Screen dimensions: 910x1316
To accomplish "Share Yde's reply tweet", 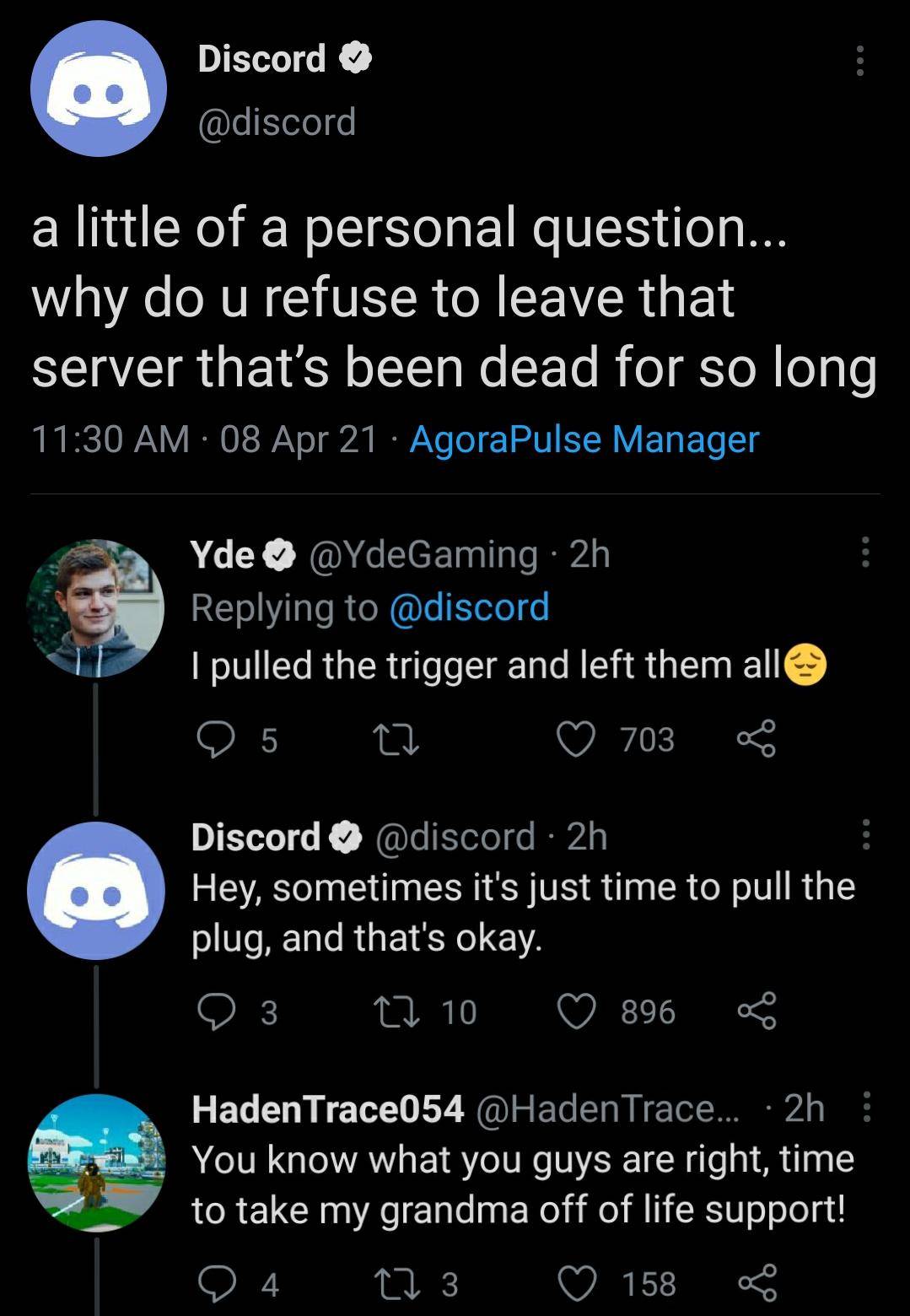I will pos(756,740).
